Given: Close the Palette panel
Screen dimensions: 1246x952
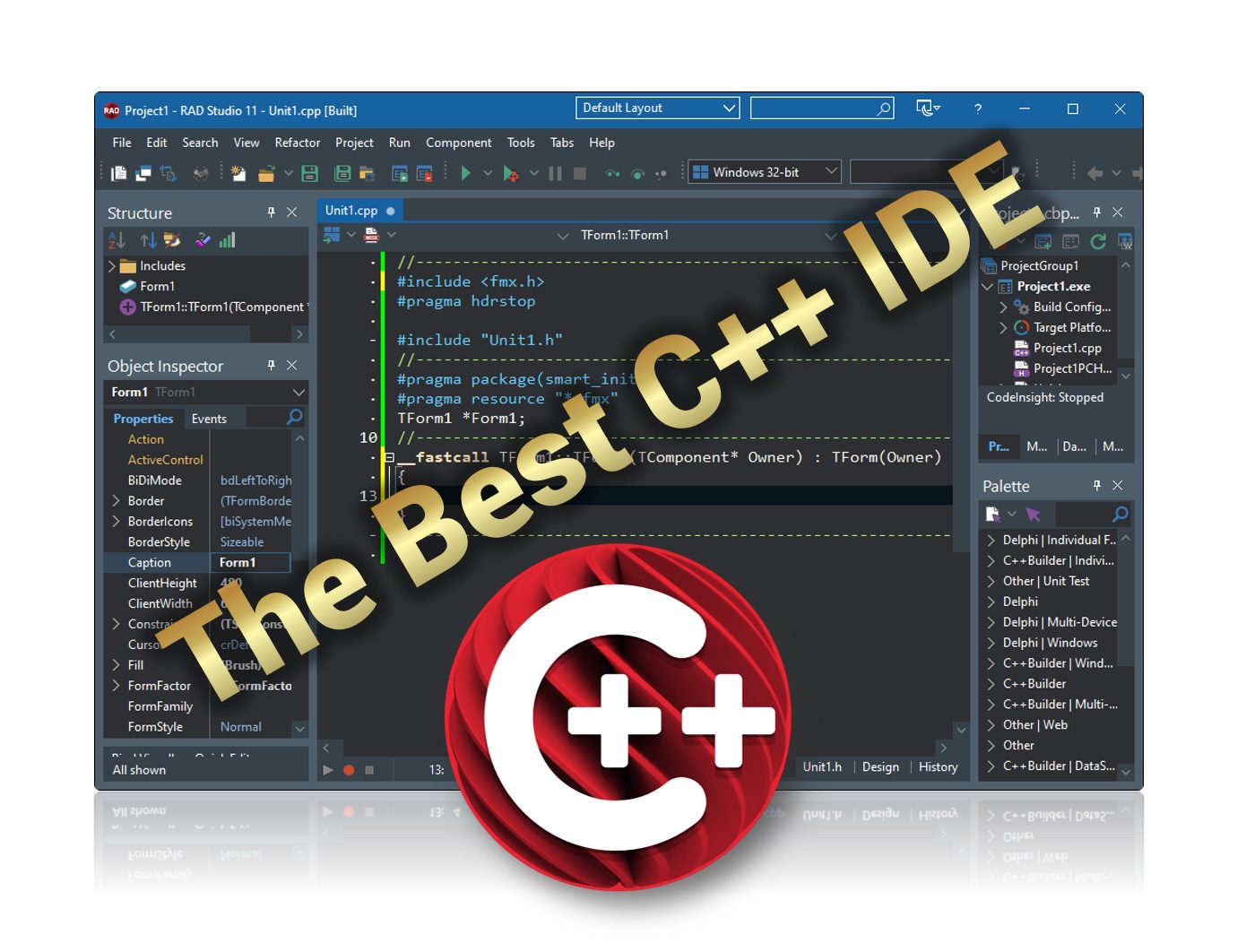Looking at the screenshot, I should (1117, 486).
